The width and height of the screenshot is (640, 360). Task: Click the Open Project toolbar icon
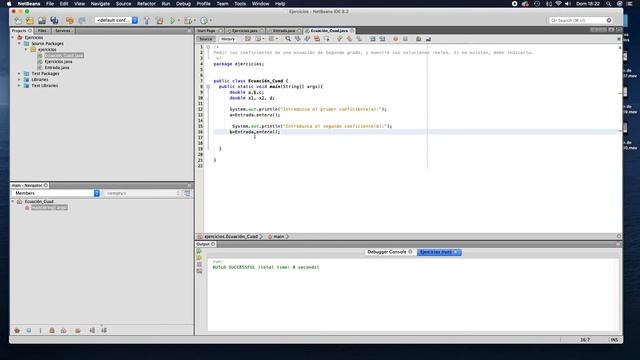coord(42,20)
